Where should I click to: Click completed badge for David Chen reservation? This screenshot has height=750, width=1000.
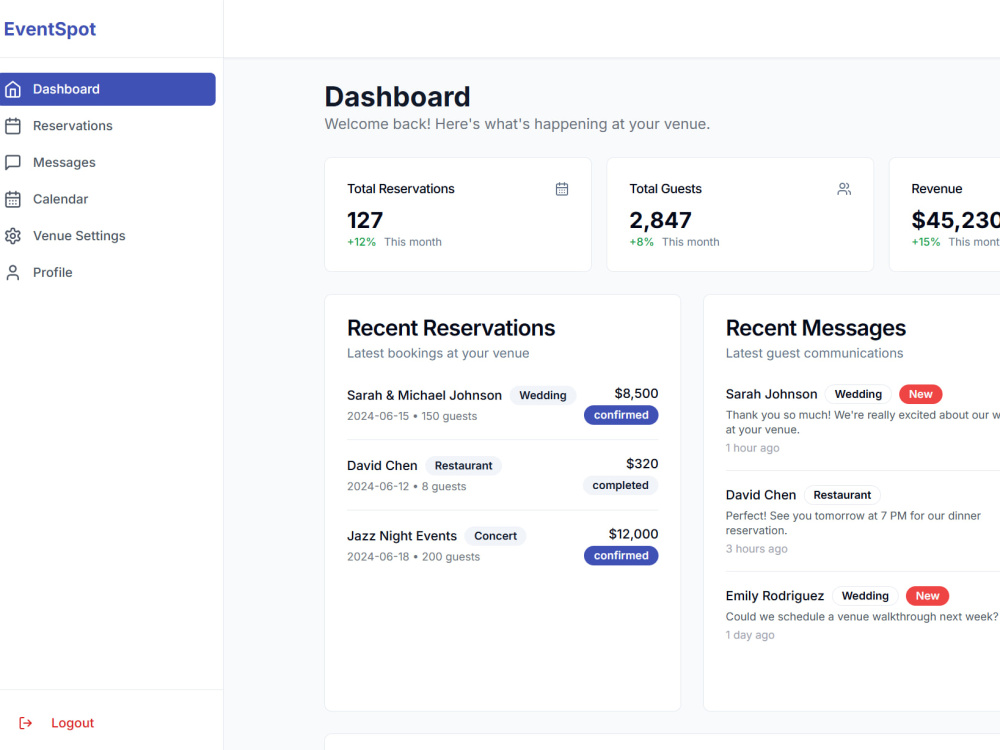pyautogui.click(x=621, y=485)
